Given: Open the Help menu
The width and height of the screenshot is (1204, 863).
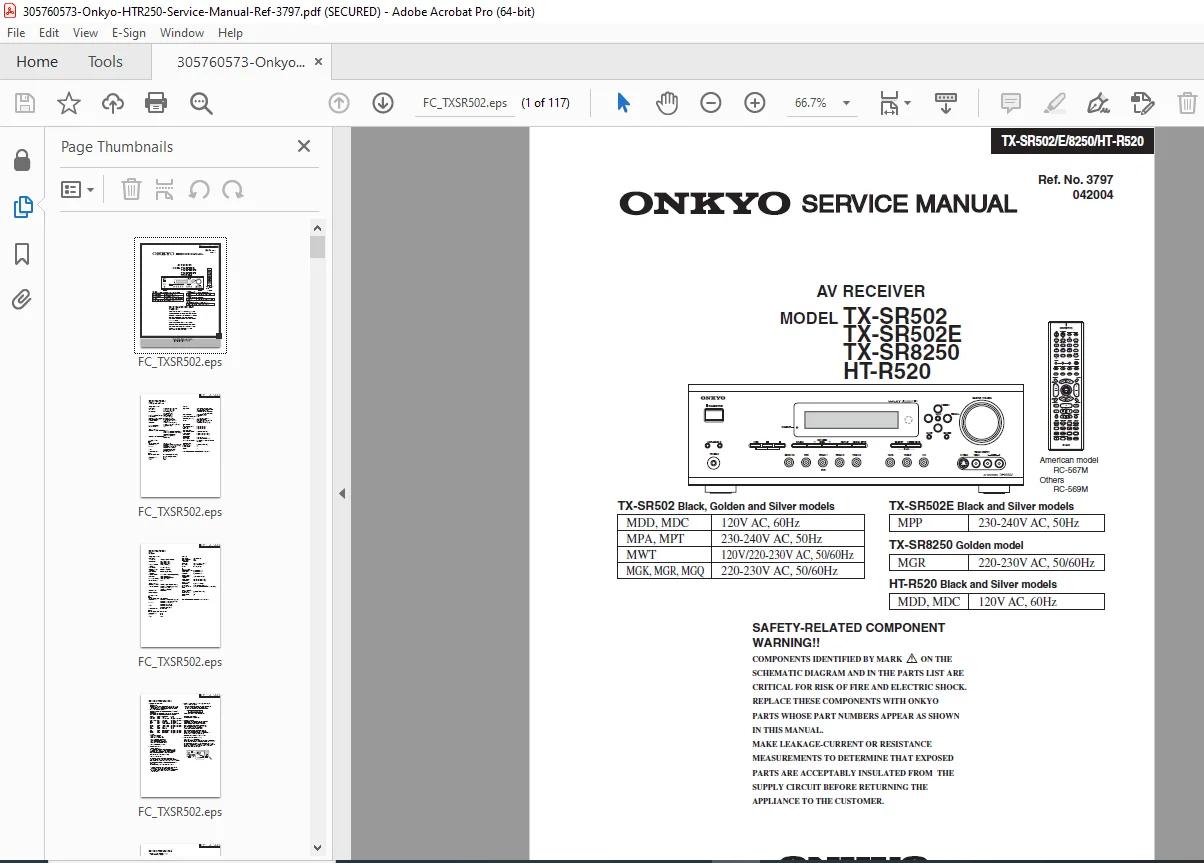Looking at the screenshot, I should point(230,33).
